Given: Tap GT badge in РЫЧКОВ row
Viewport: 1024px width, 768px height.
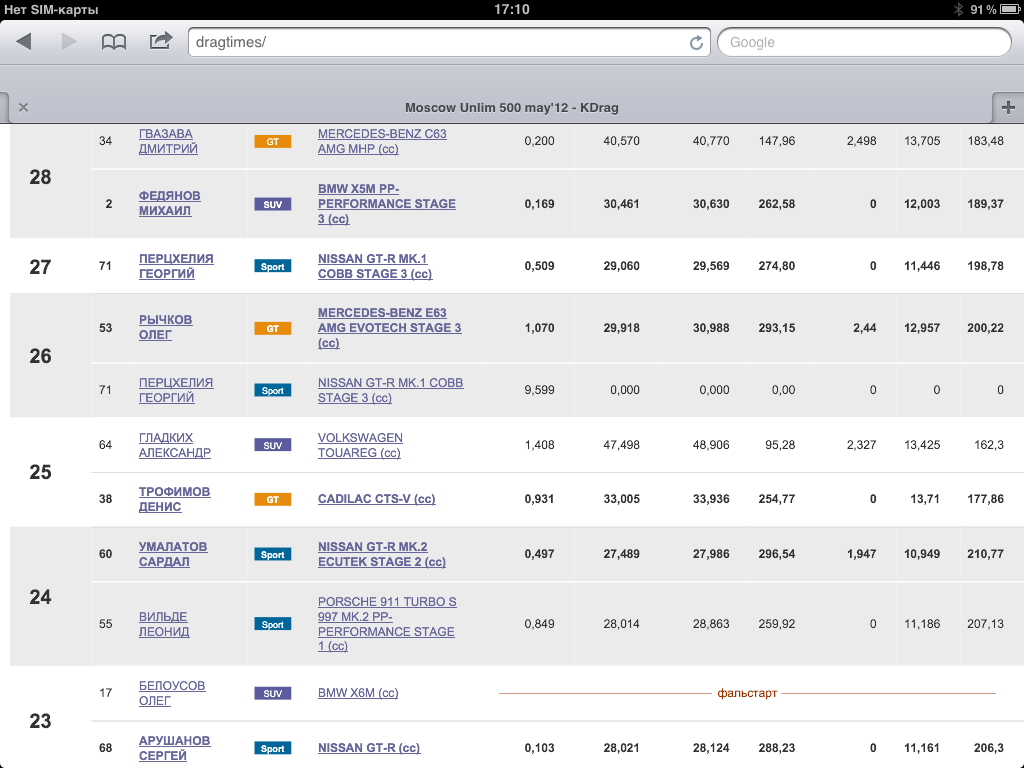Looking at the screenshot, I should (x=272, y=328).
